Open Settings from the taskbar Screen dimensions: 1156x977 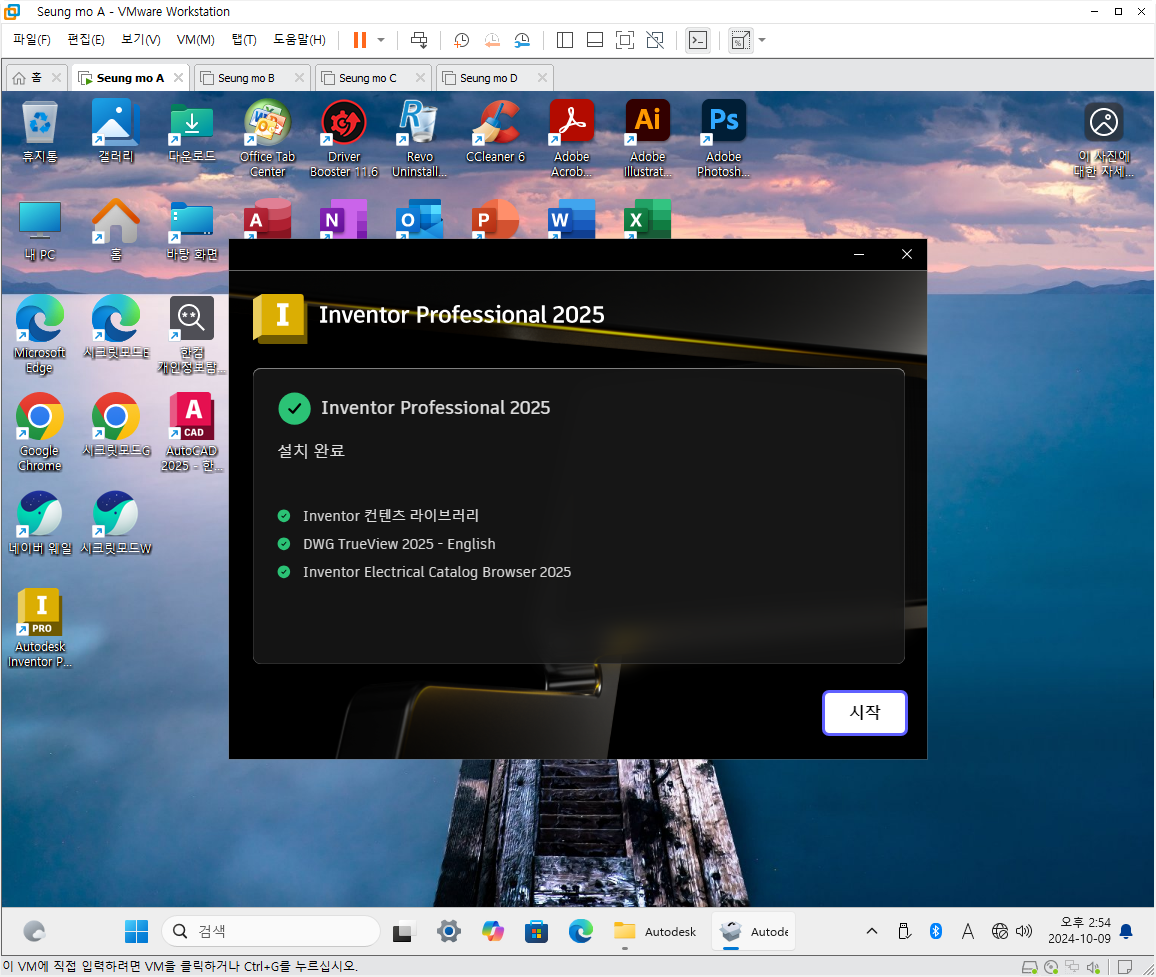448,931
